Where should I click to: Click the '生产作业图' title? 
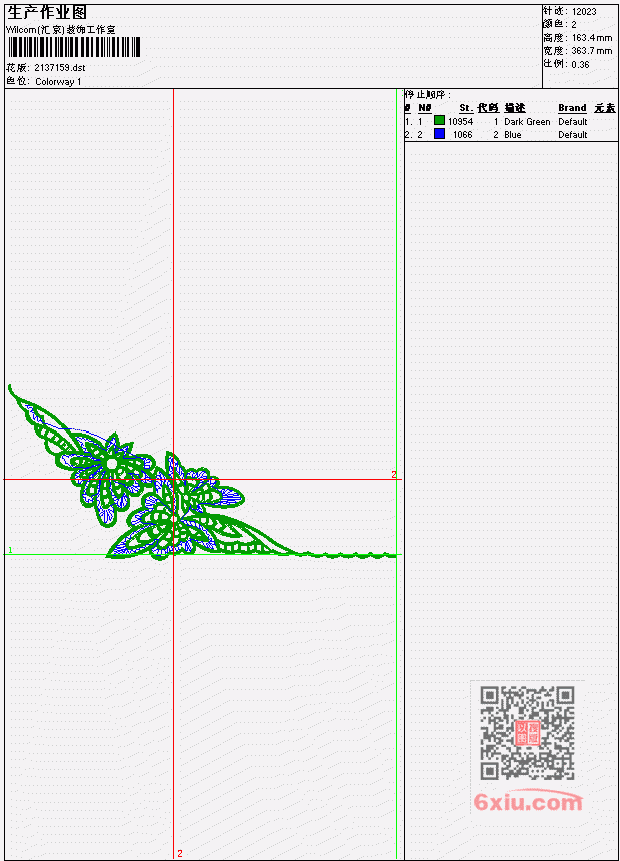(x=47, y=12)
